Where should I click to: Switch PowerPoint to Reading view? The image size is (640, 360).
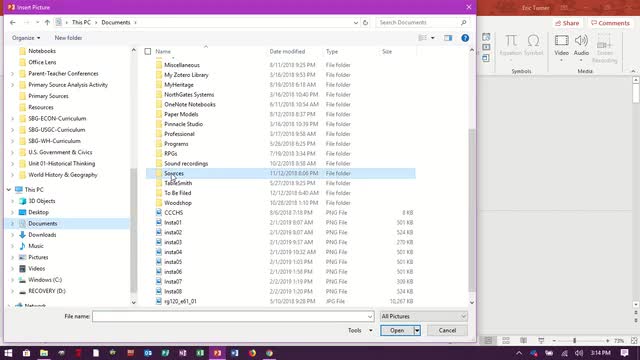tap(523, 340)
